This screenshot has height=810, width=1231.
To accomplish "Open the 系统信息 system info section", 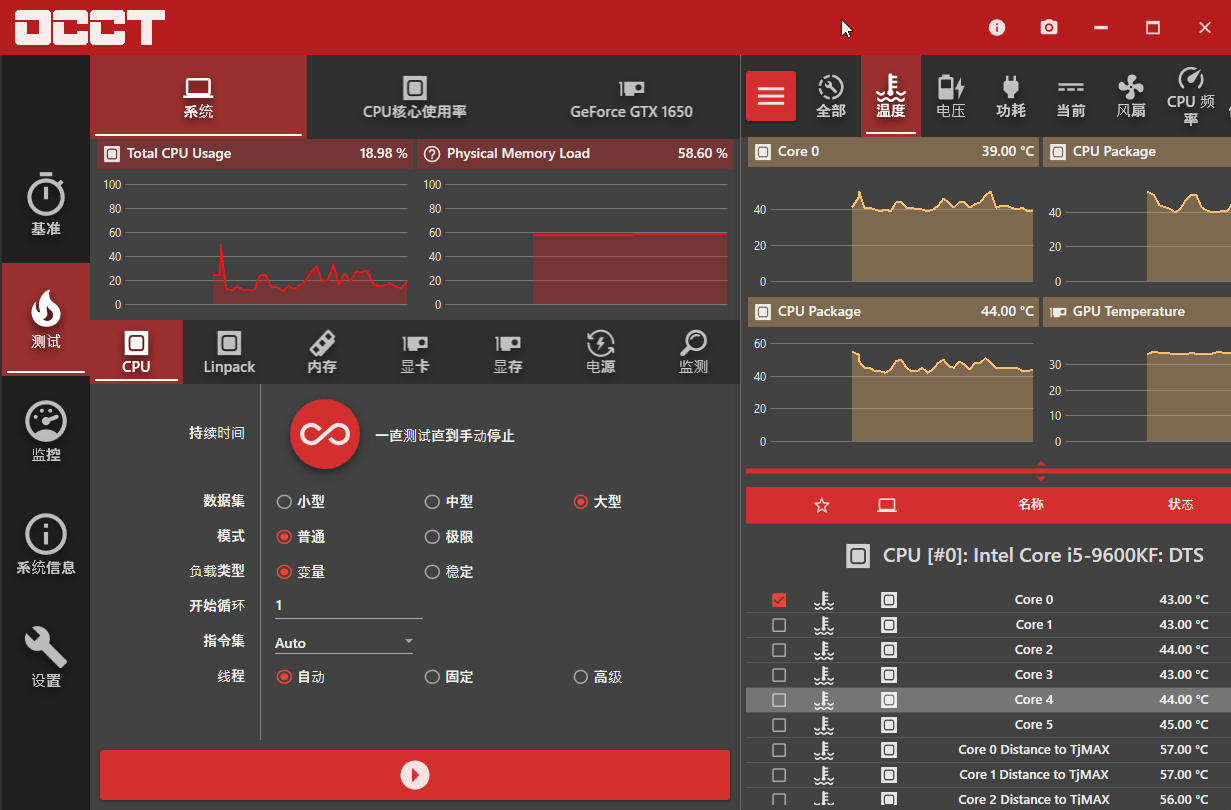I will tap(45, 545).
